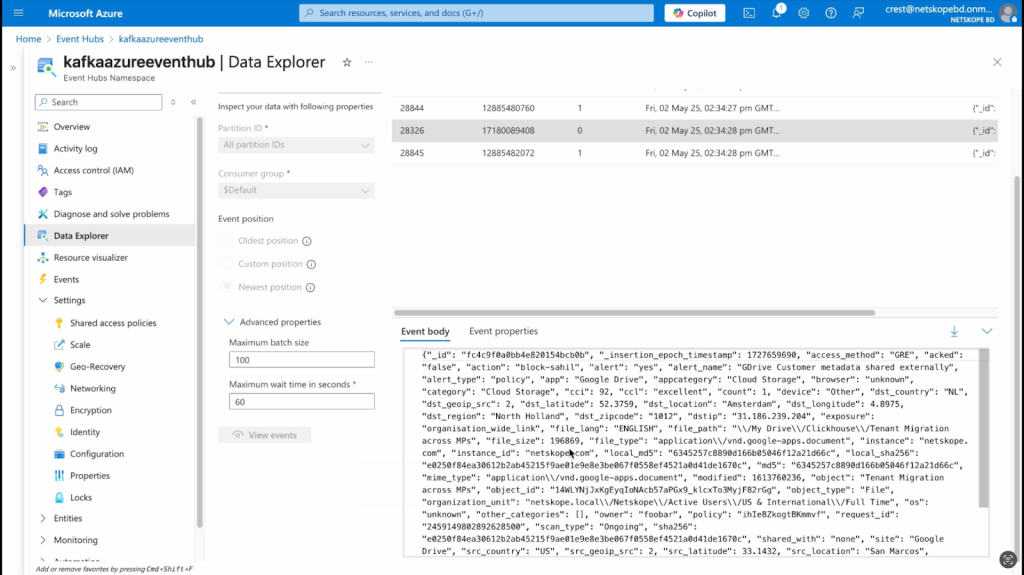Open portal settings gear
The height and width of the screenshot is (575, 1024).
click(803, 13)
